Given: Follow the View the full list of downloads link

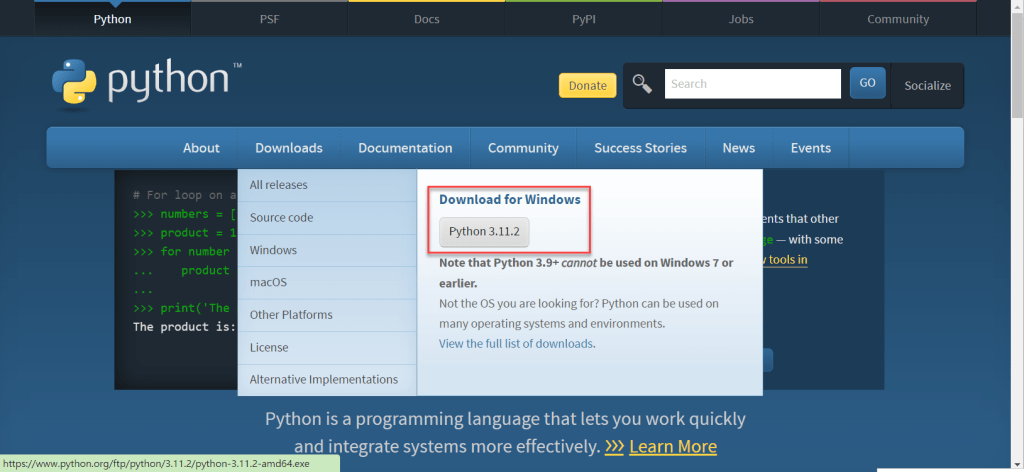Looking at the screenshot, I should pyautogui.click(x=516, y=344).
